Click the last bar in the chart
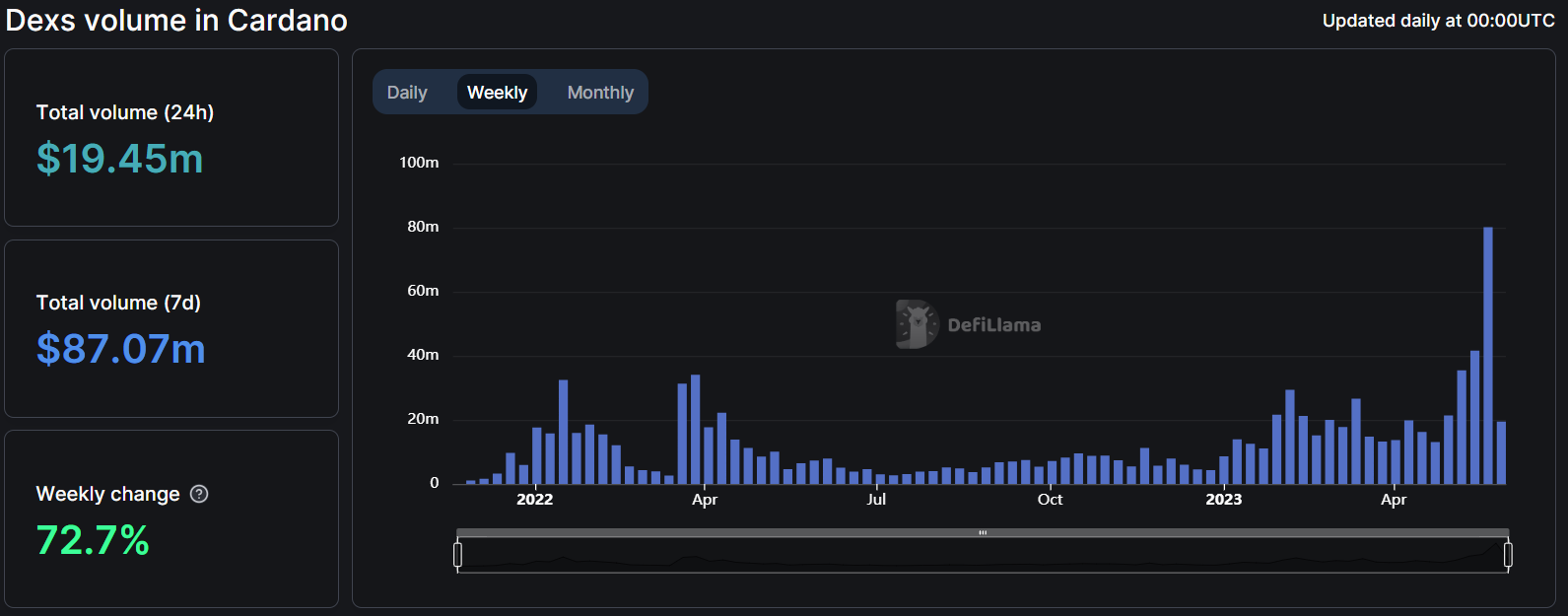The height and width of the screenshot is (616, 1568). pos(1501,453)
